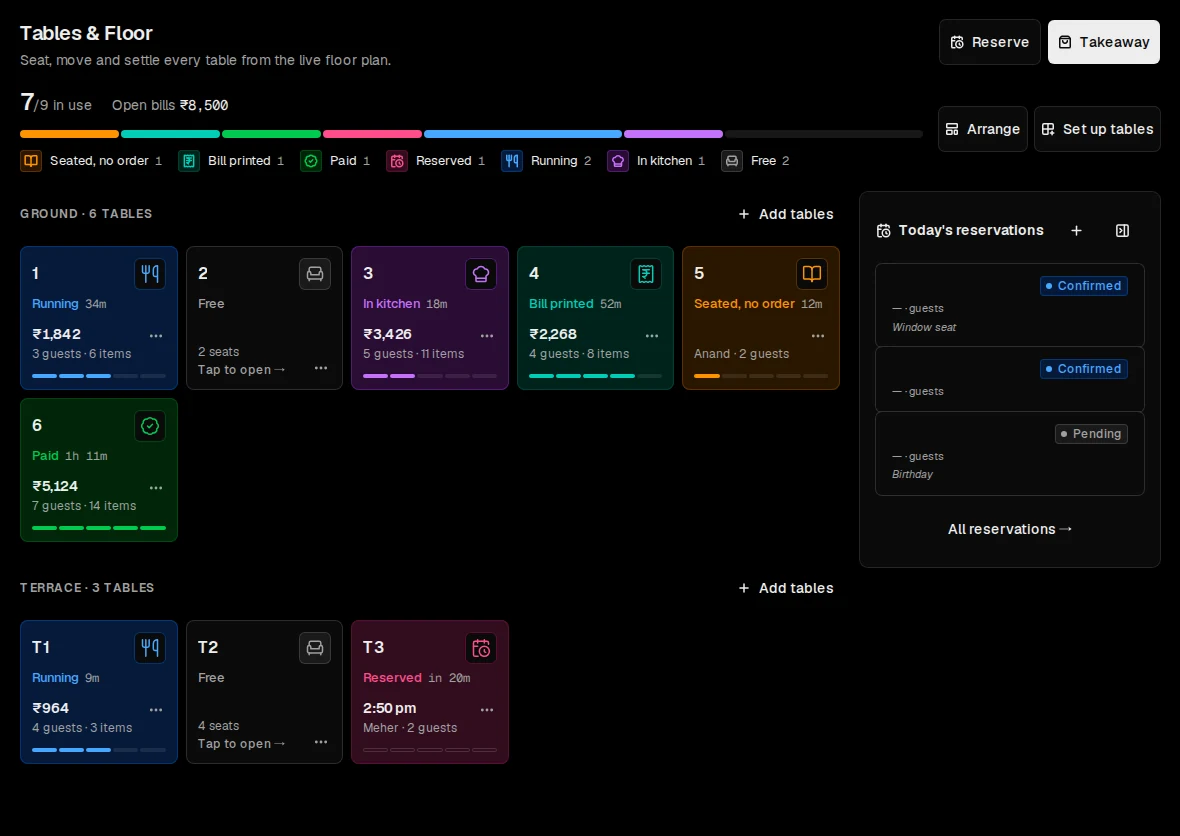Click the paid checkmark icon on table 6
Image resolution: width=1180 pixels, height=836 pixels.
pos(150,426)
